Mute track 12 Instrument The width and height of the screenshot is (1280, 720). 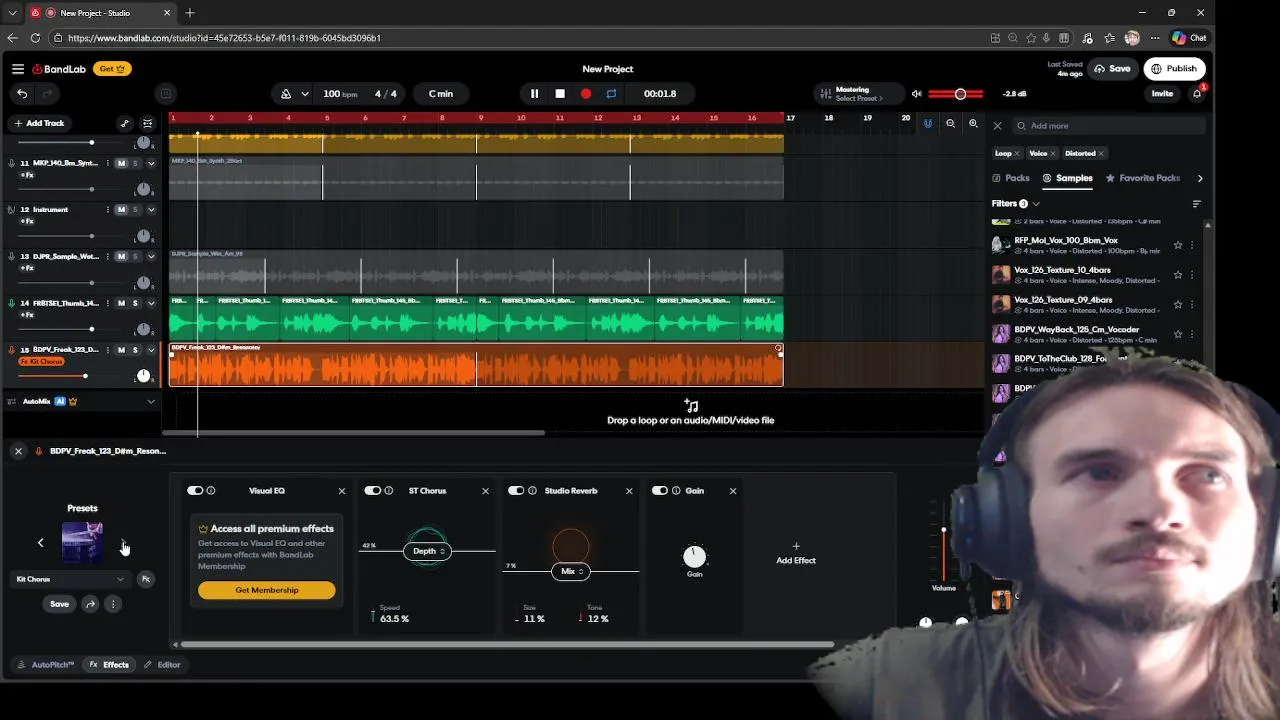click(x=121, y=210)
